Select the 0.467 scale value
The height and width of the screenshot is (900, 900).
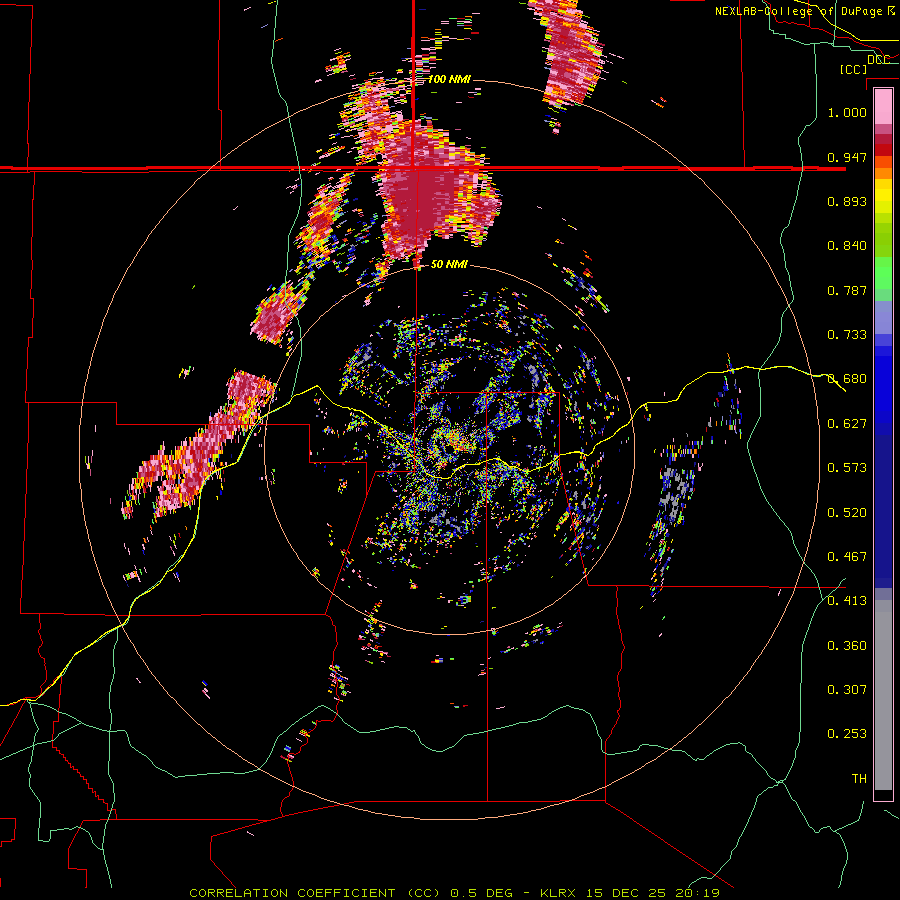847,557
